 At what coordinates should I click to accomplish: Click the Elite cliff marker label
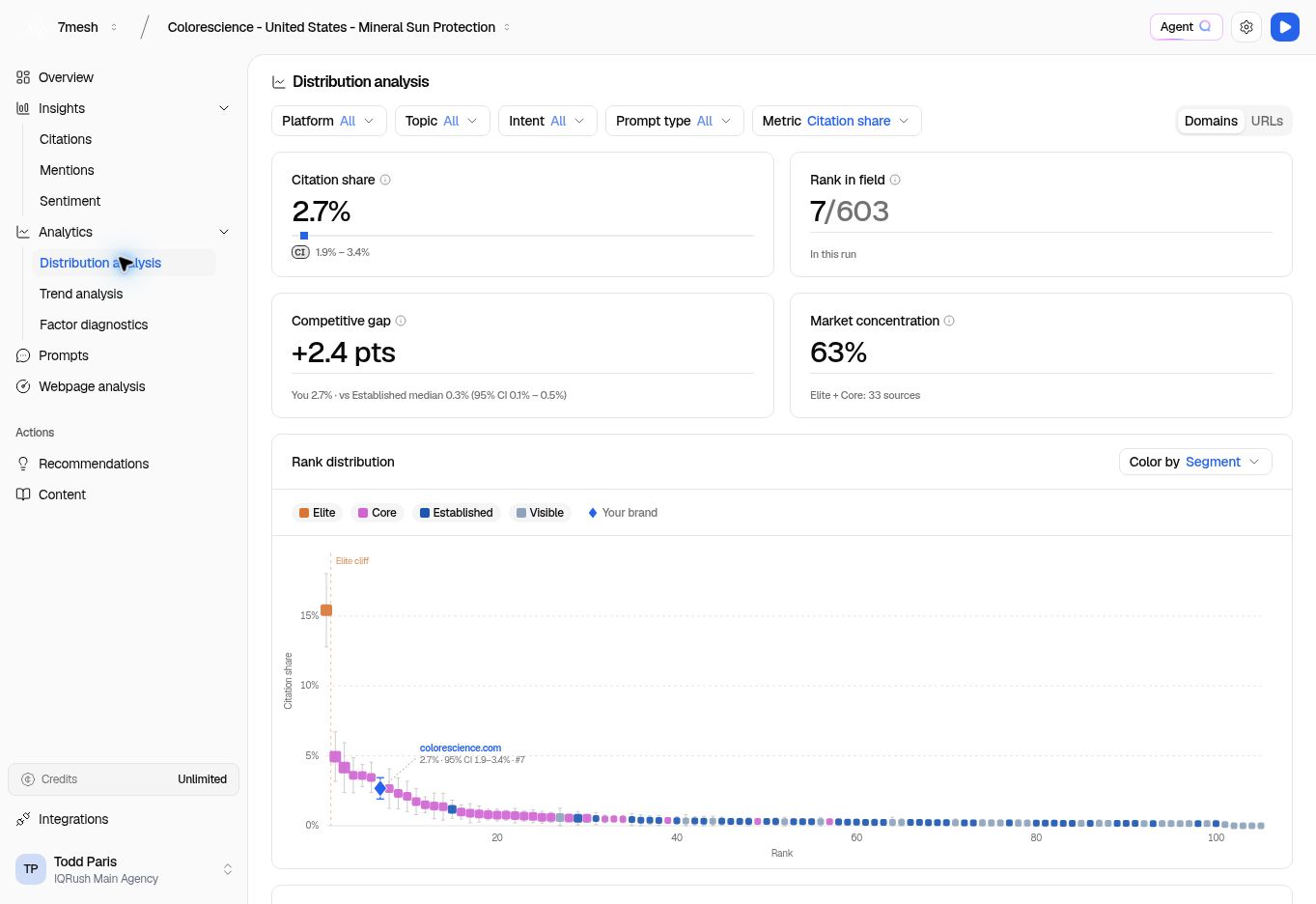pos(352,560)
